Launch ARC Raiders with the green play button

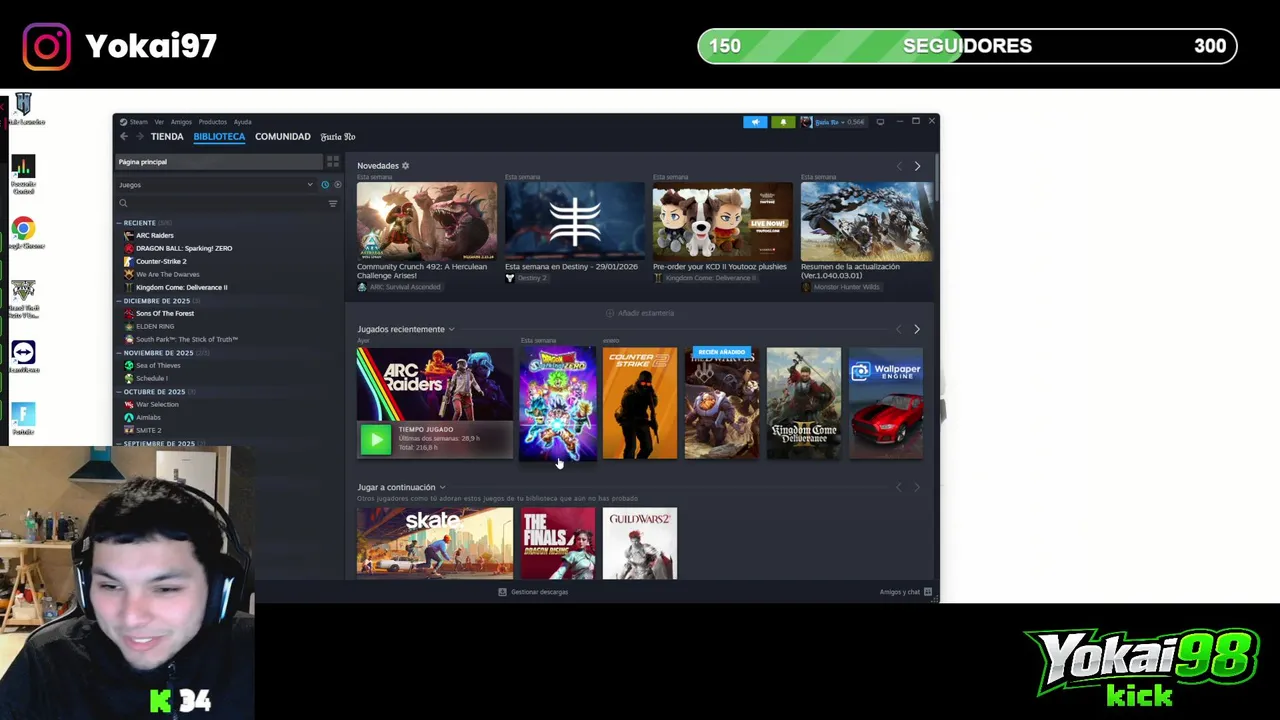376,440
